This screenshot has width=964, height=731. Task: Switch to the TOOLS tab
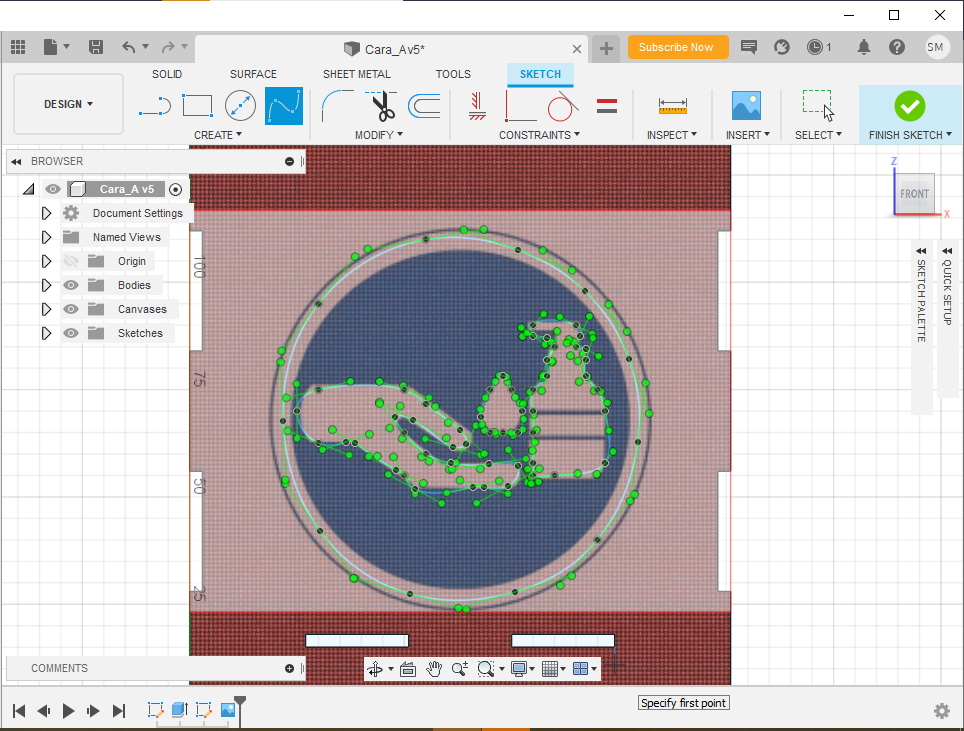coord(453,74)
